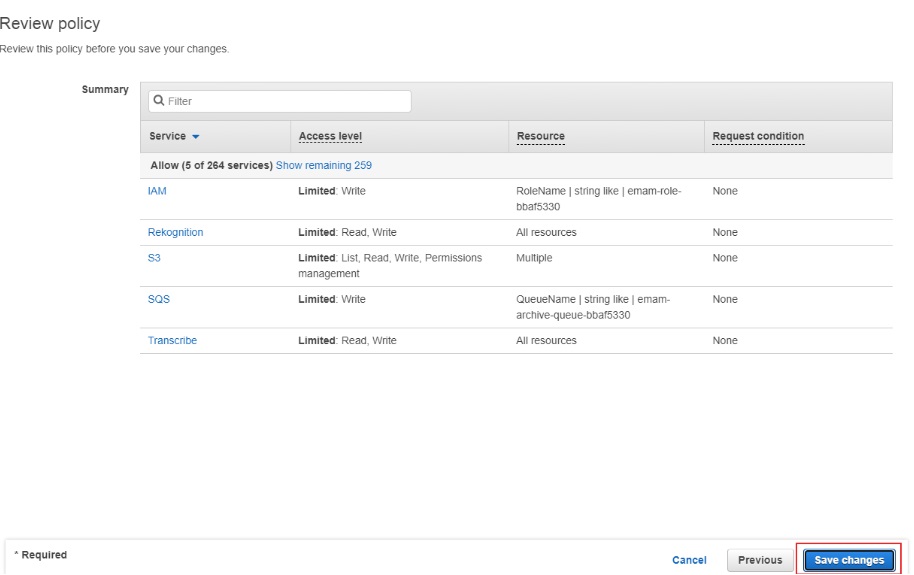Open the IAM service link
This screenshot has height=575, width=914.
pyautogui.click(x=157, y=191)
